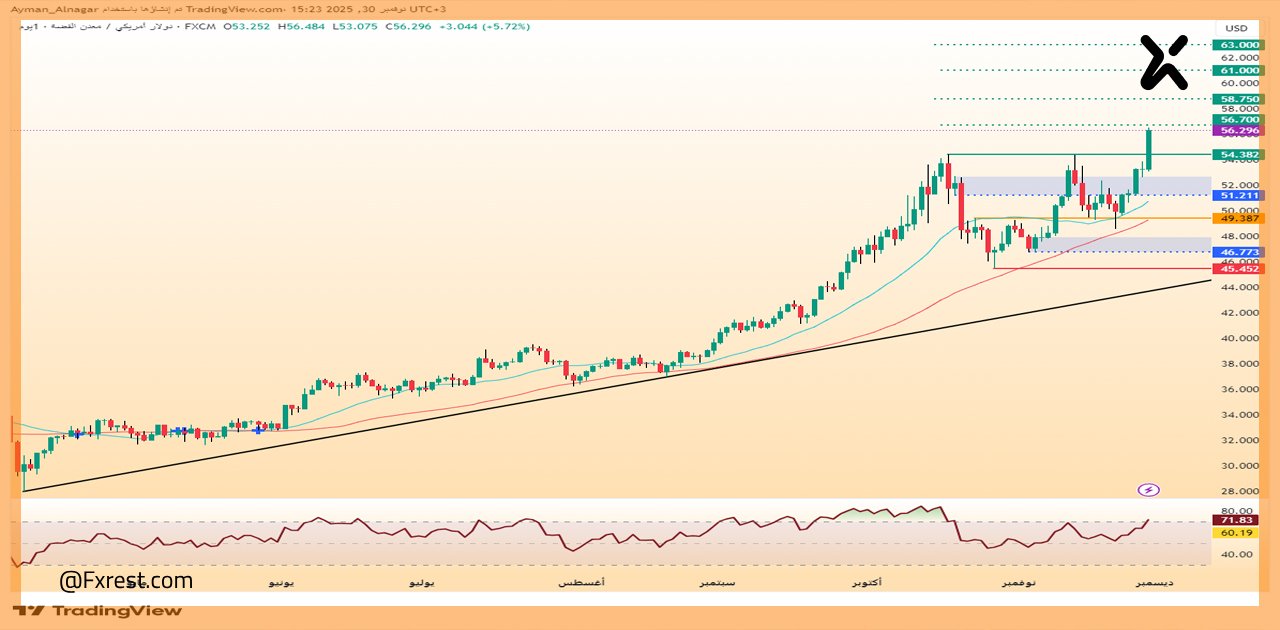
Task: Select the green 63.000 price target label
Action: (1240, 43)
